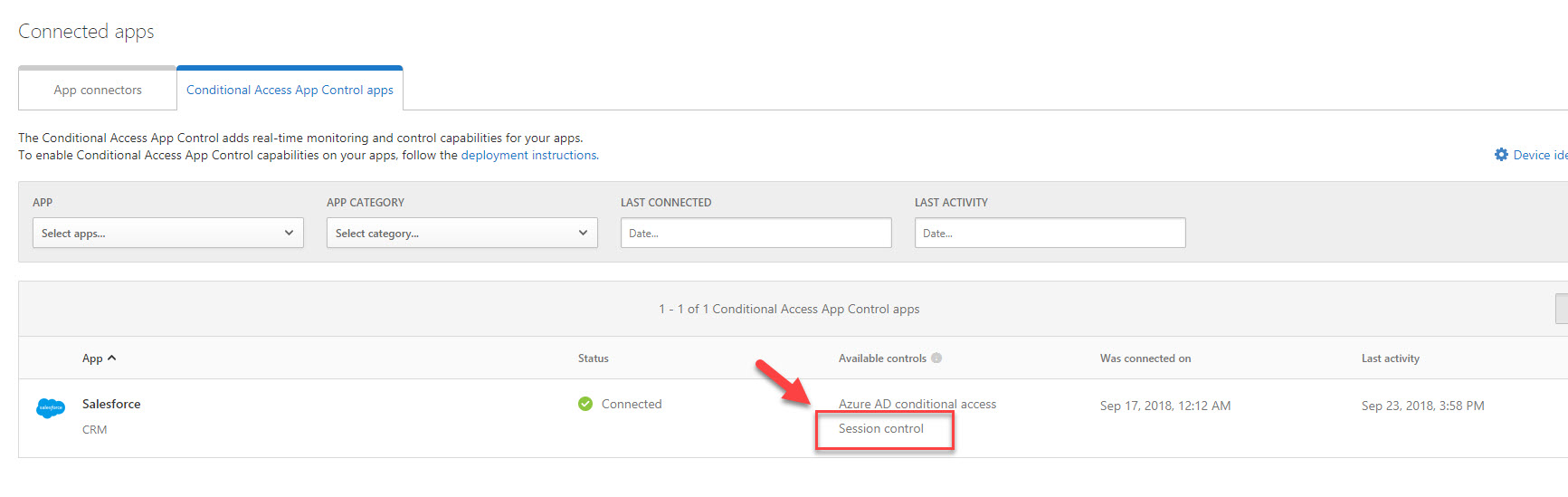Click the Available controls info icon
The image size is (1568, 497).
point(936,358)
